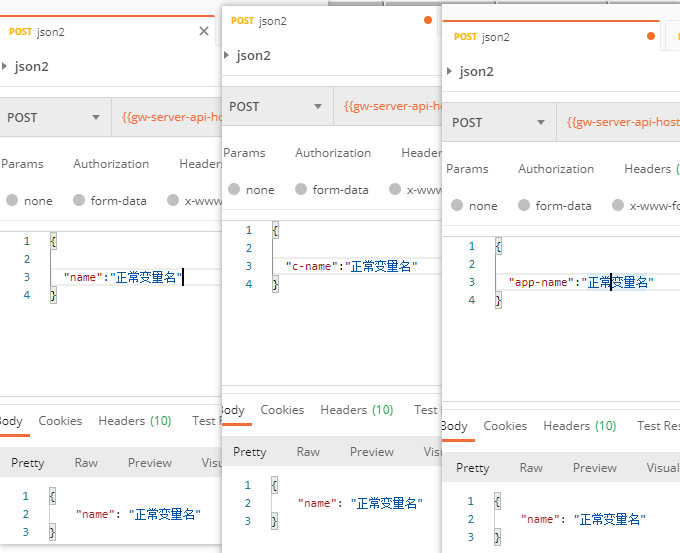Open Params tab in left window

(22, 164)
